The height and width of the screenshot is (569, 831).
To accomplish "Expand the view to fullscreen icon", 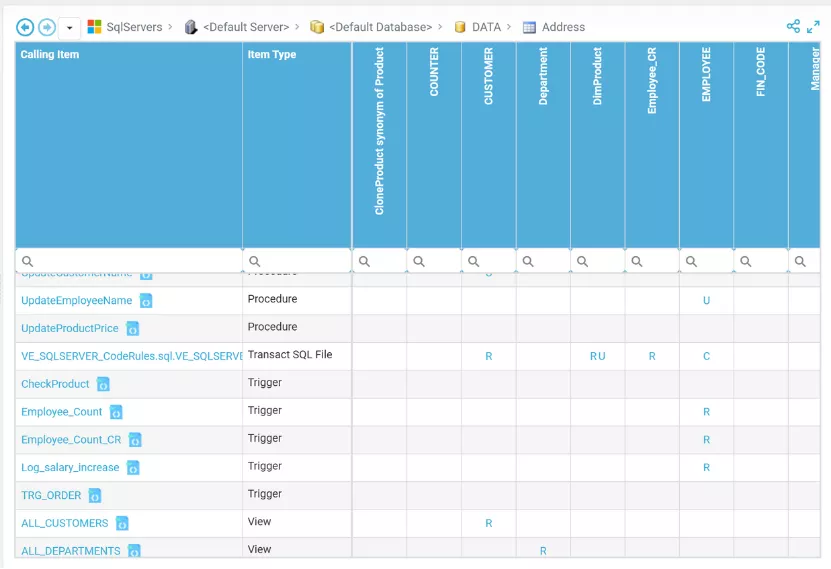I will coord(813,26).
